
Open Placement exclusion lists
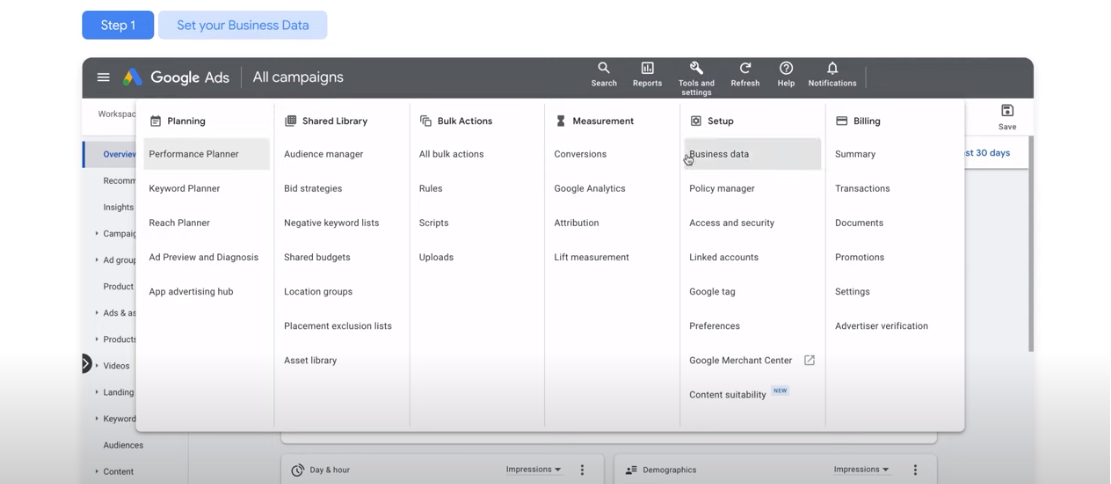click(338, 326)
